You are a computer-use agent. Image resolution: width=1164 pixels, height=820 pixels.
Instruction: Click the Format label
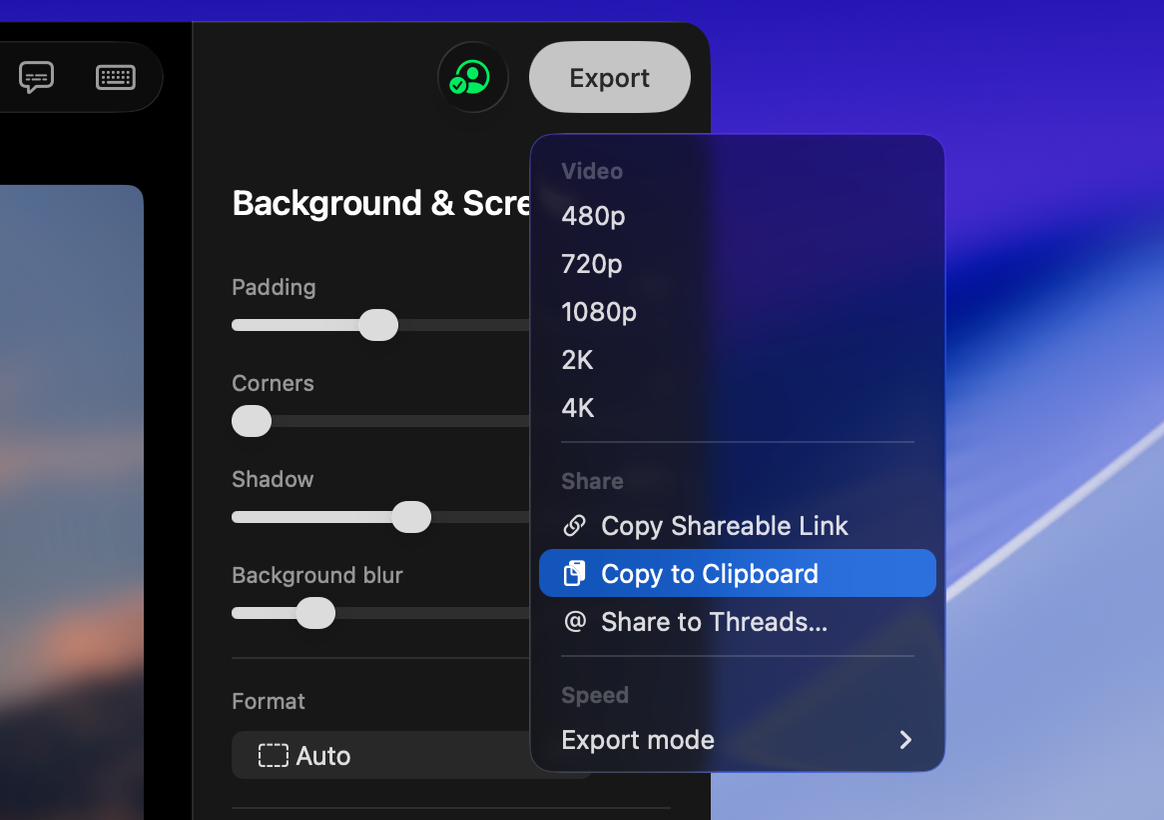coord(268,701)
